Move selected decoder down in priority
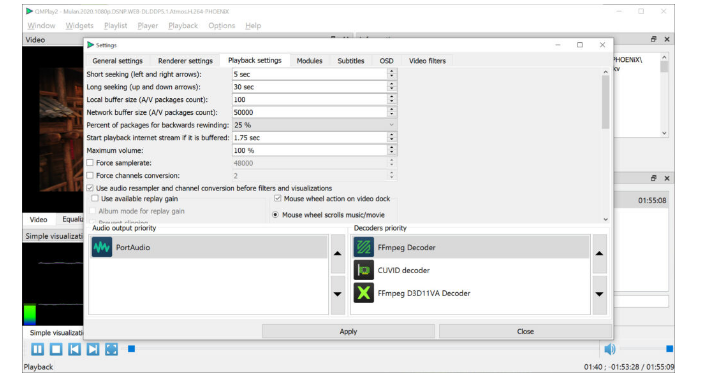This screenshot has width=703, height=382. [599, 295]
